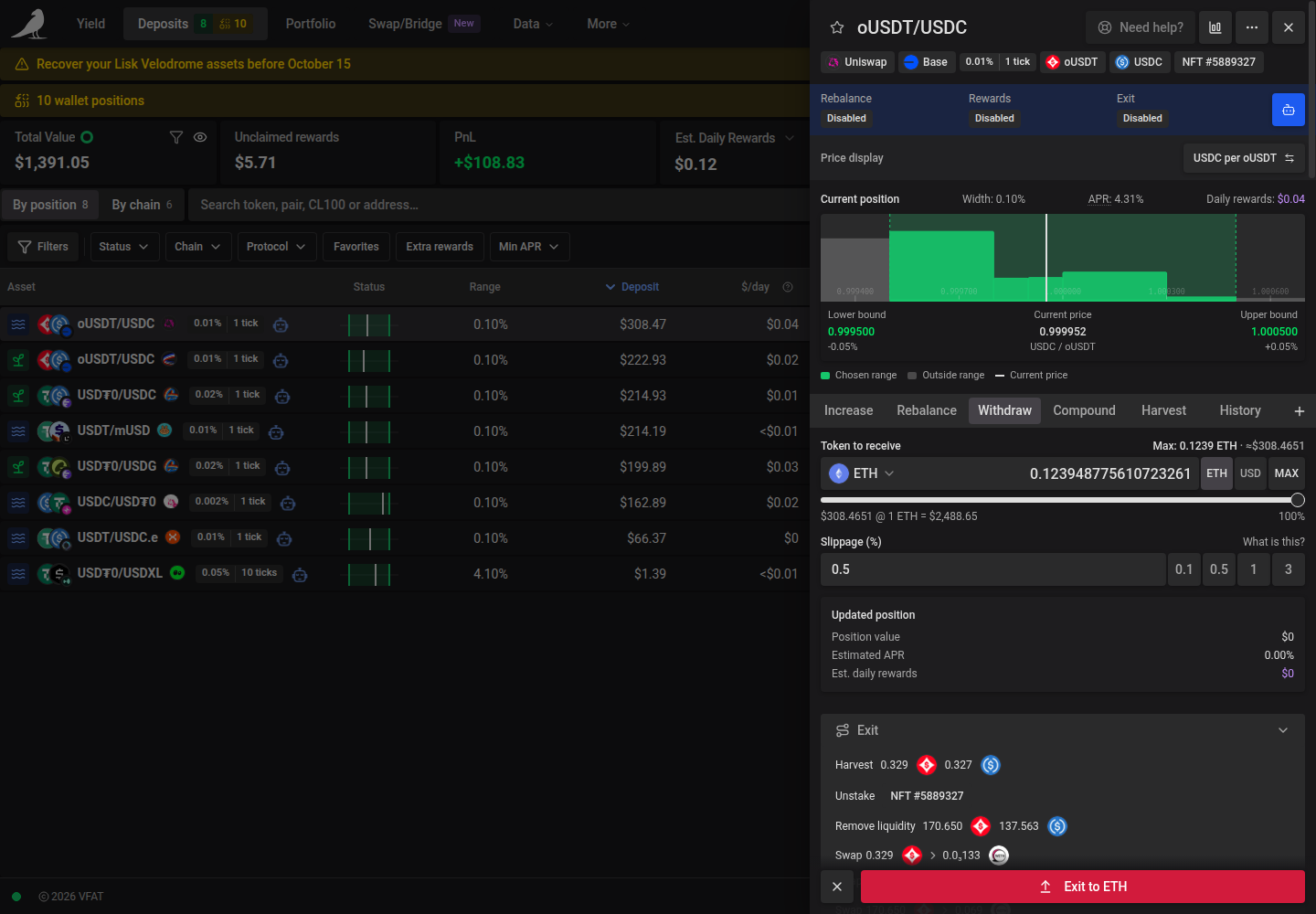This screenshot has height=914, width=1316.
Task: Set slippage preset to 3
Action: (x=1289, y=569)
